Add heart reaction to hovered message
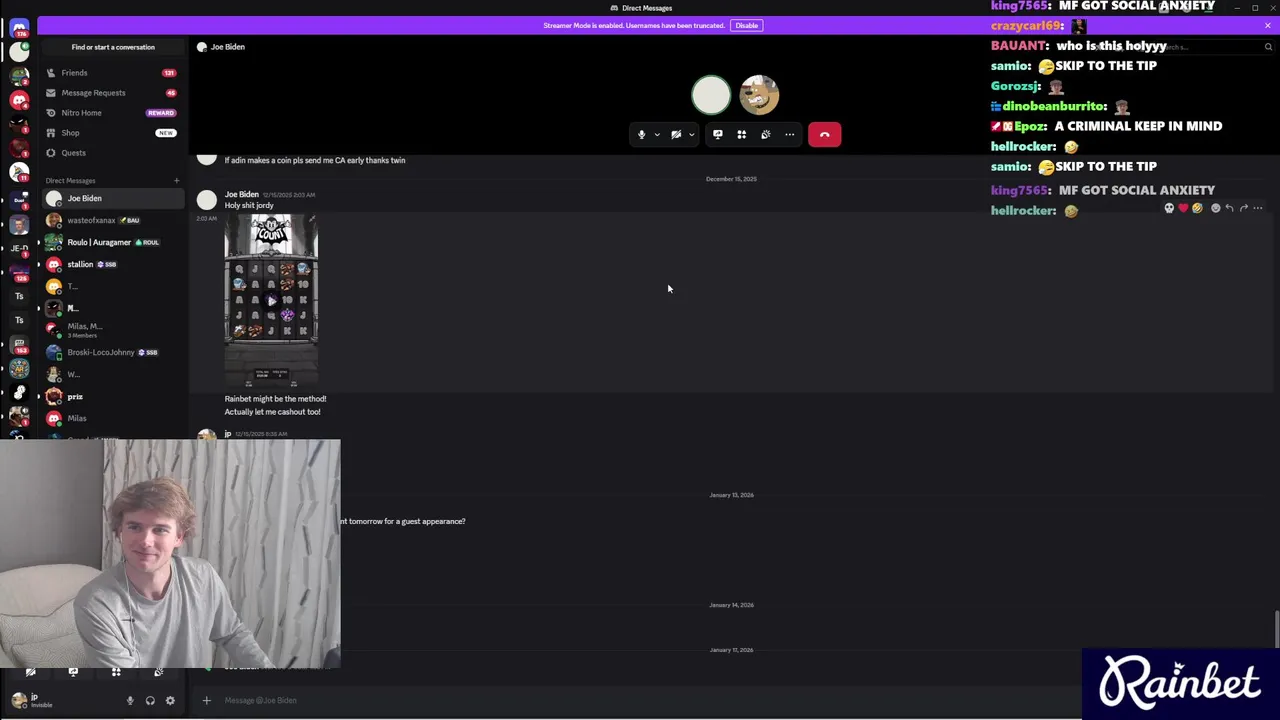This screenshot has height=720, width=1280. 1183,208
